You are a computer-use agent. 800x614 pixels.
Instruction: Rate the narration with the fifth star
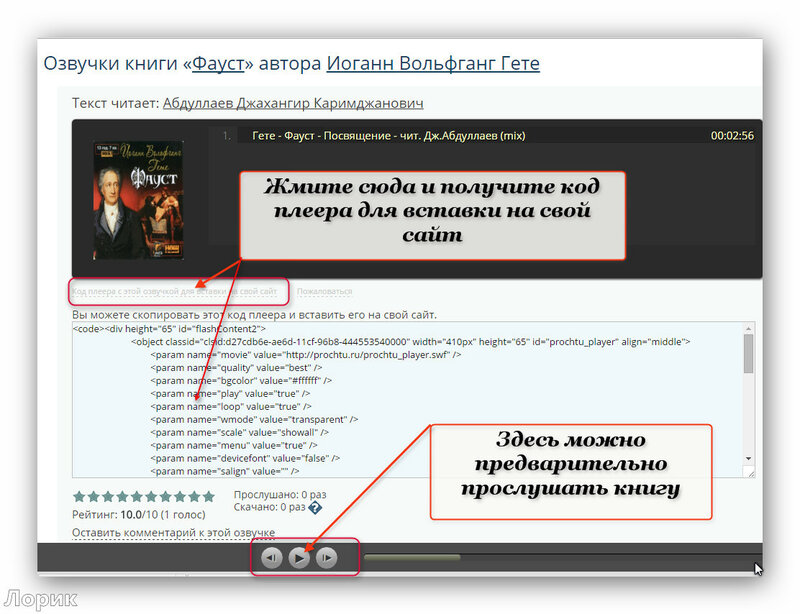[x=137, y=496]
